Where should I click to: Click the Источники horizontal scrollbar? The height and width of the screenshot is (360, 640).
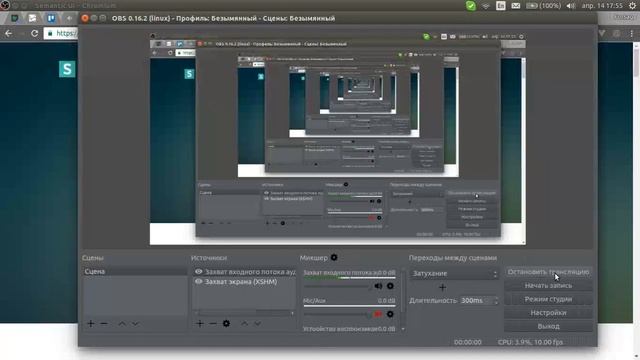(x=244, y=313)
